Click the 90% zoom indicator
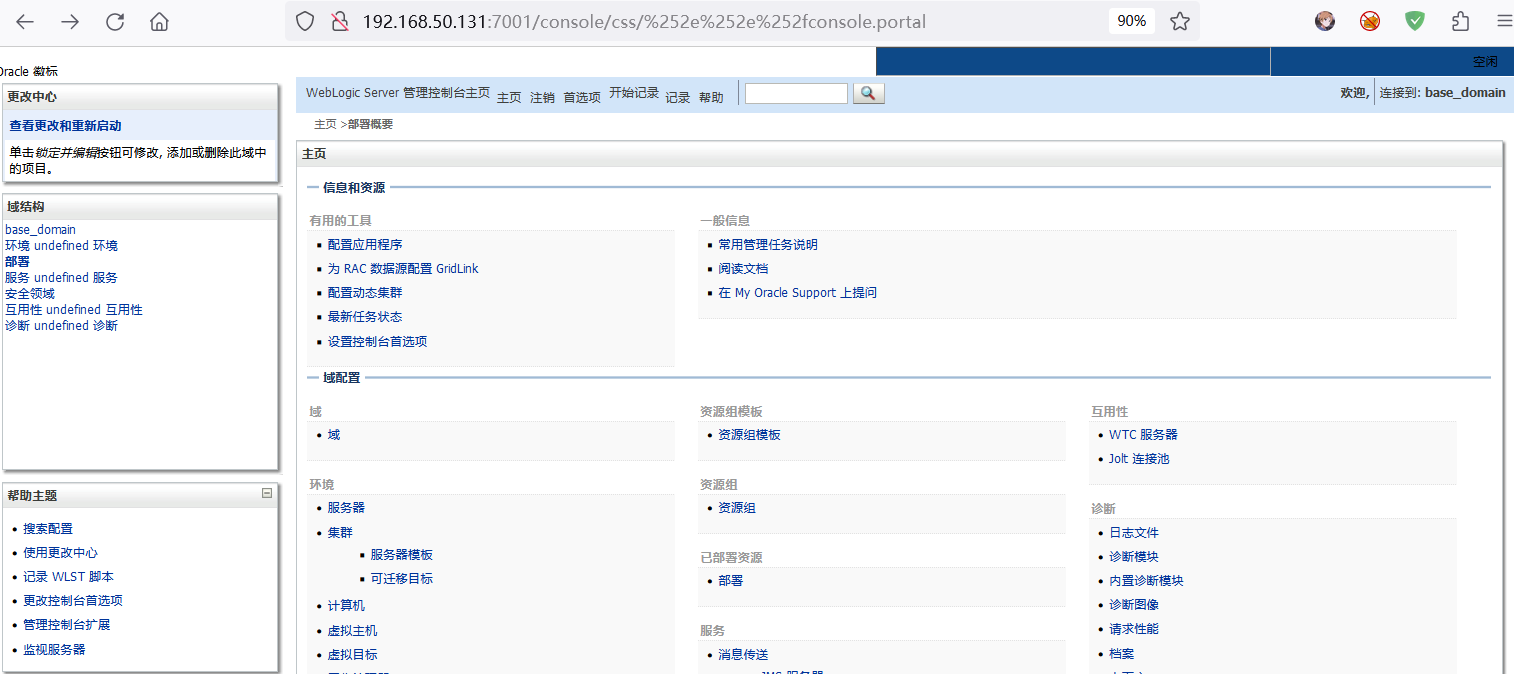 (1131, 21)
